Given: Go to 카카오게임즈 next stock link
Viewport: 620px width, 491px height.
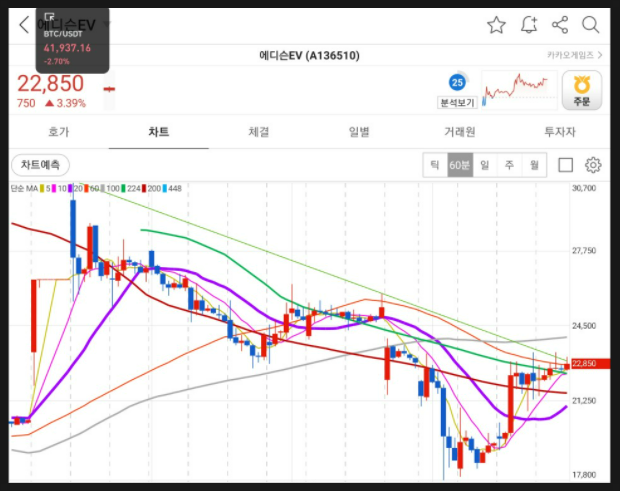Looking at the screenshot, I should click(x=575, y=55).
